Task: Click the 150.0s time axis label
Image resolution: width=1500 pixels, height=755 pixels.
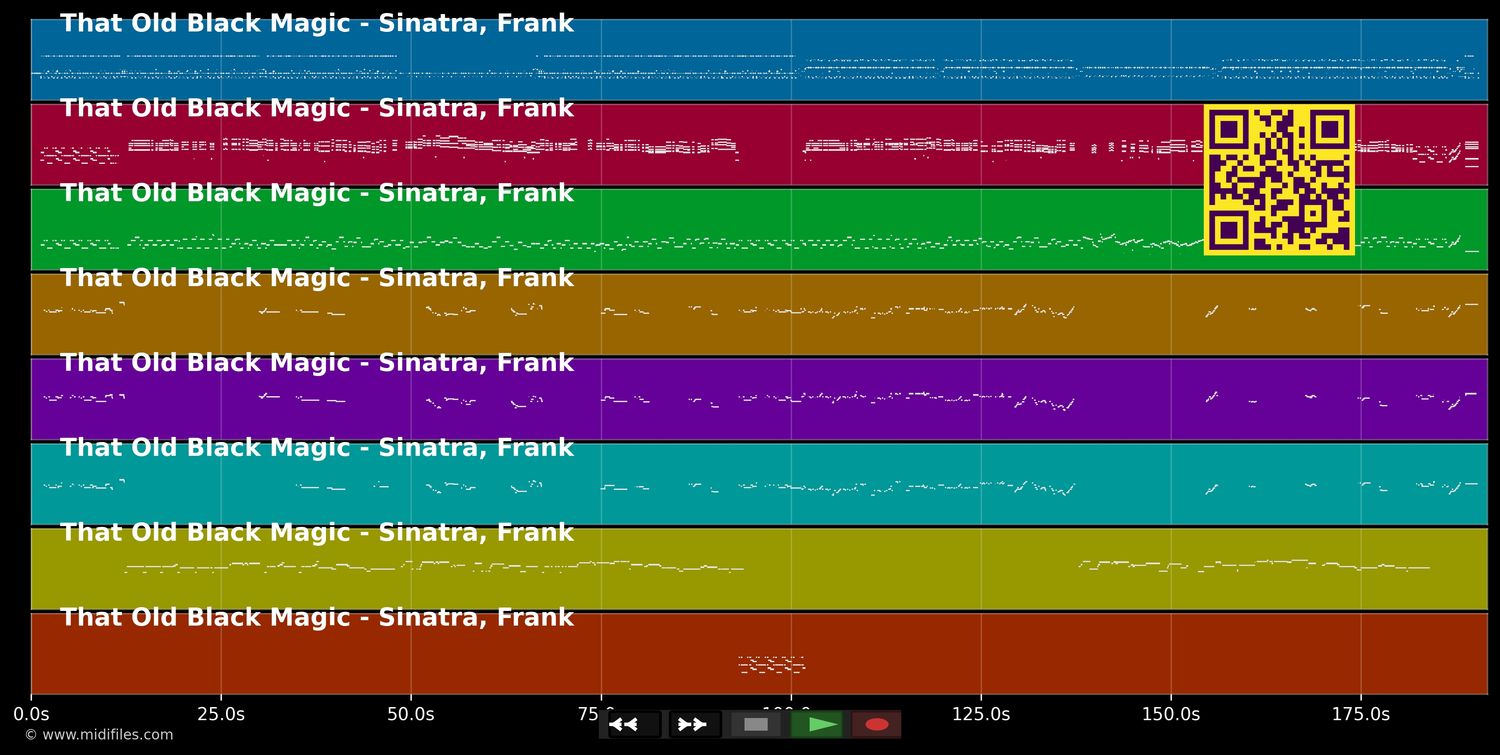Action: pyautogui.click(x=1171, y=714)
